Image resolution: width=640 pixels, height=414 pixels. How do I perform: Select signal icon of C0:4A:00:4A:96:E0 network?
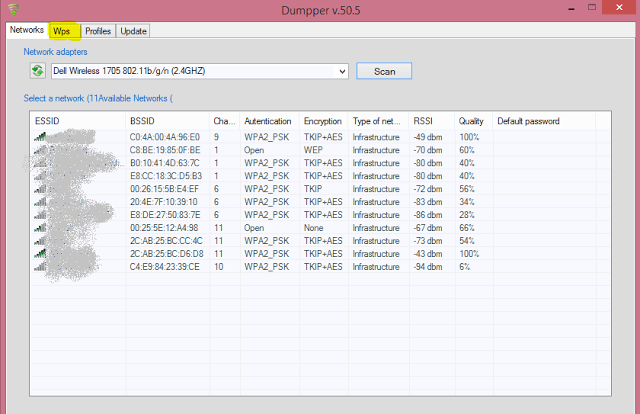click(40, 136)
